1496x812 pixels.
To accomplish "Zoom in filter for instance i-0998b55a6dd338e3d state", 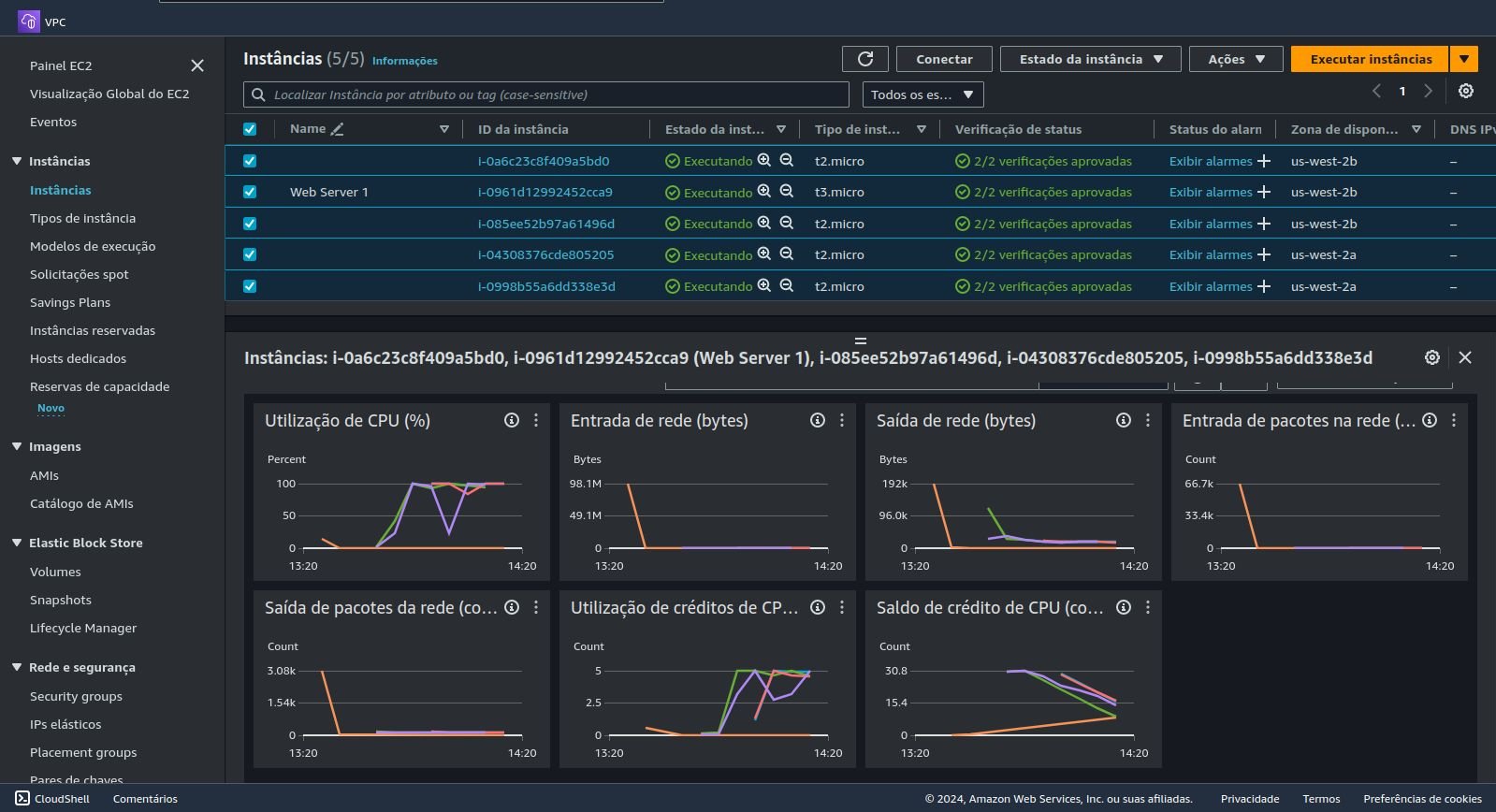I will pos(764,286).
